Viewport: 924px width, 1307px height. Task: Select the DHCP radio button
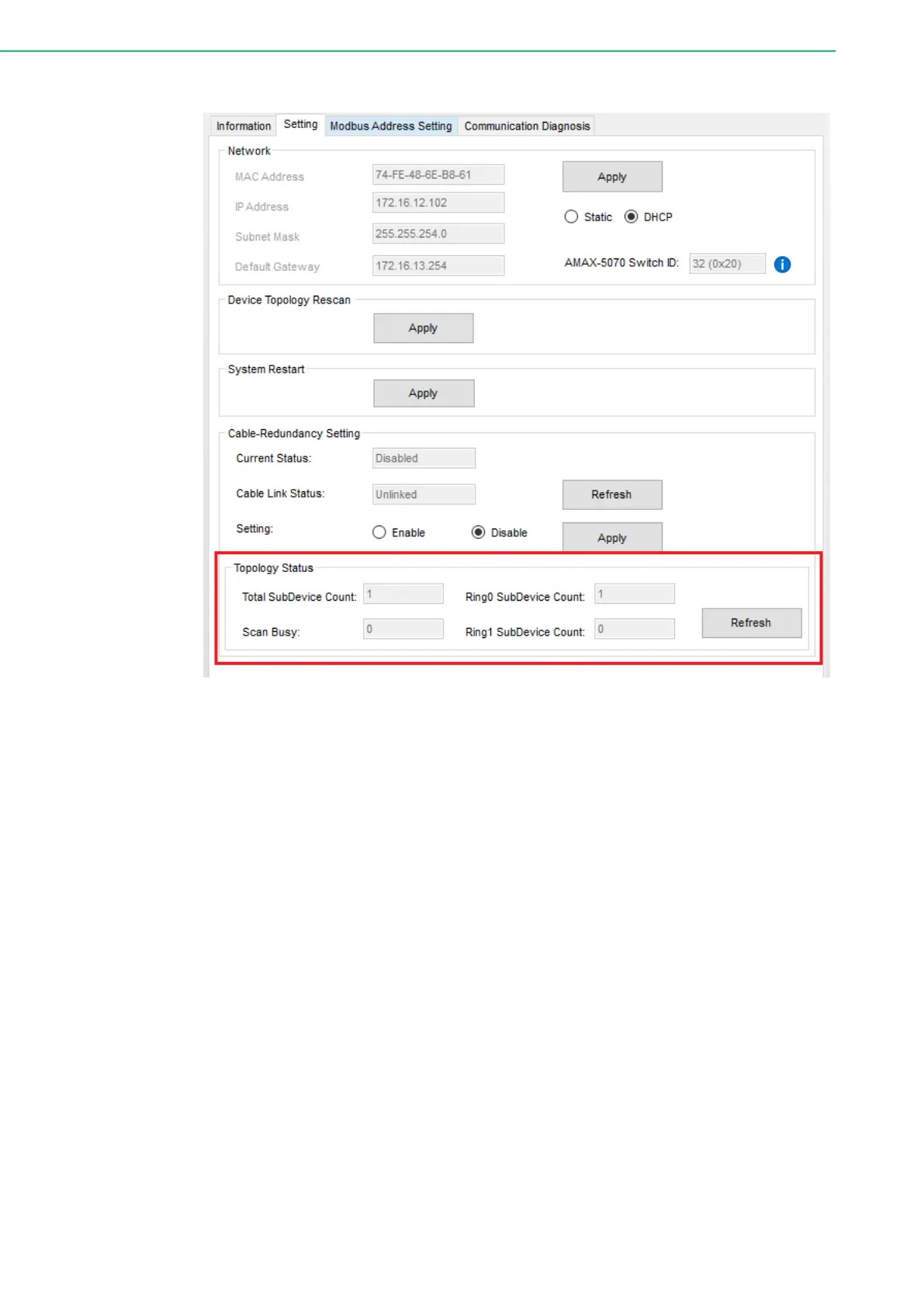(631, 217)
